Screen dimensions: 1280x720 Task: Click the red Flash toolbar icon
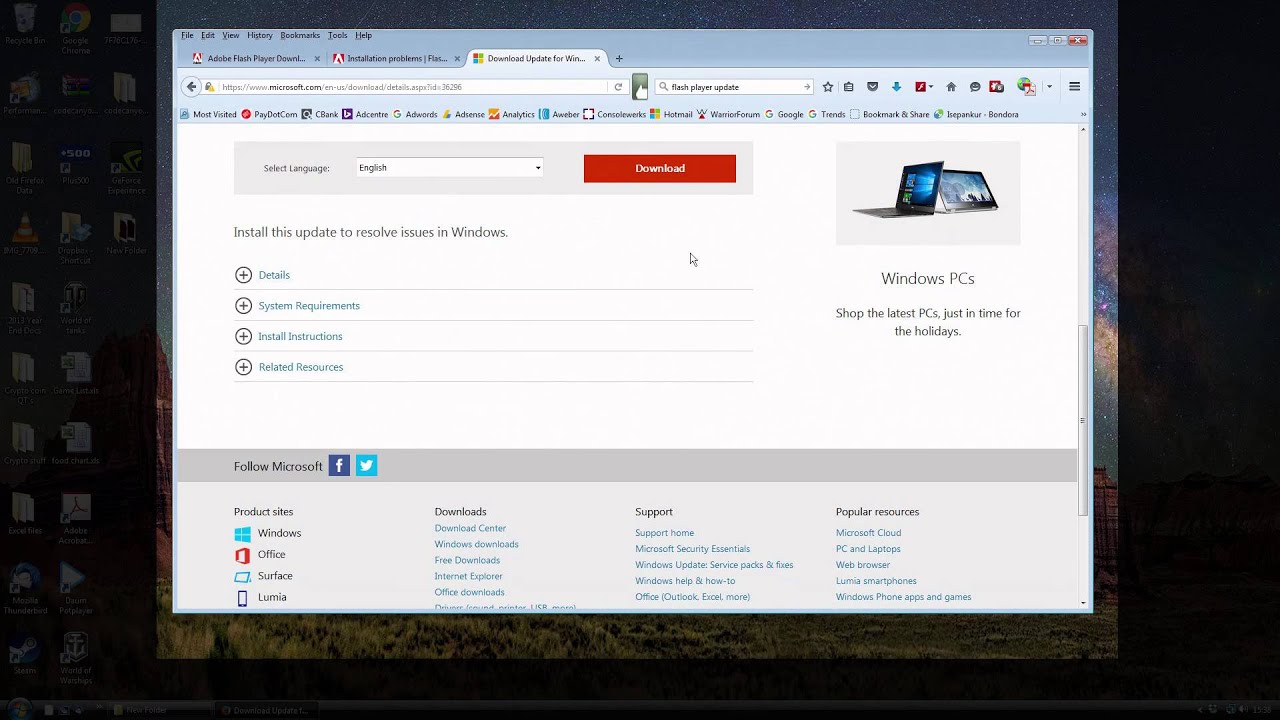point(920,87)
